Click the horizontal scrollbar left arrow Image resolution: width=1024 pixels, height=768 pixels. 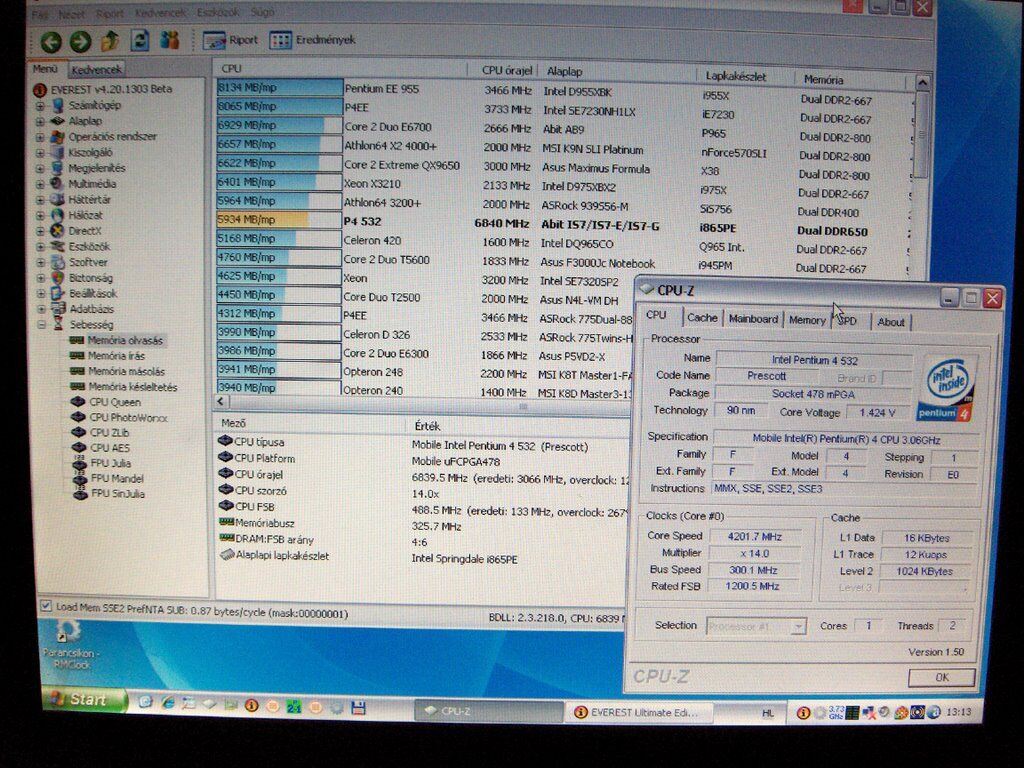pyautogui.click(x=221, y=402)
